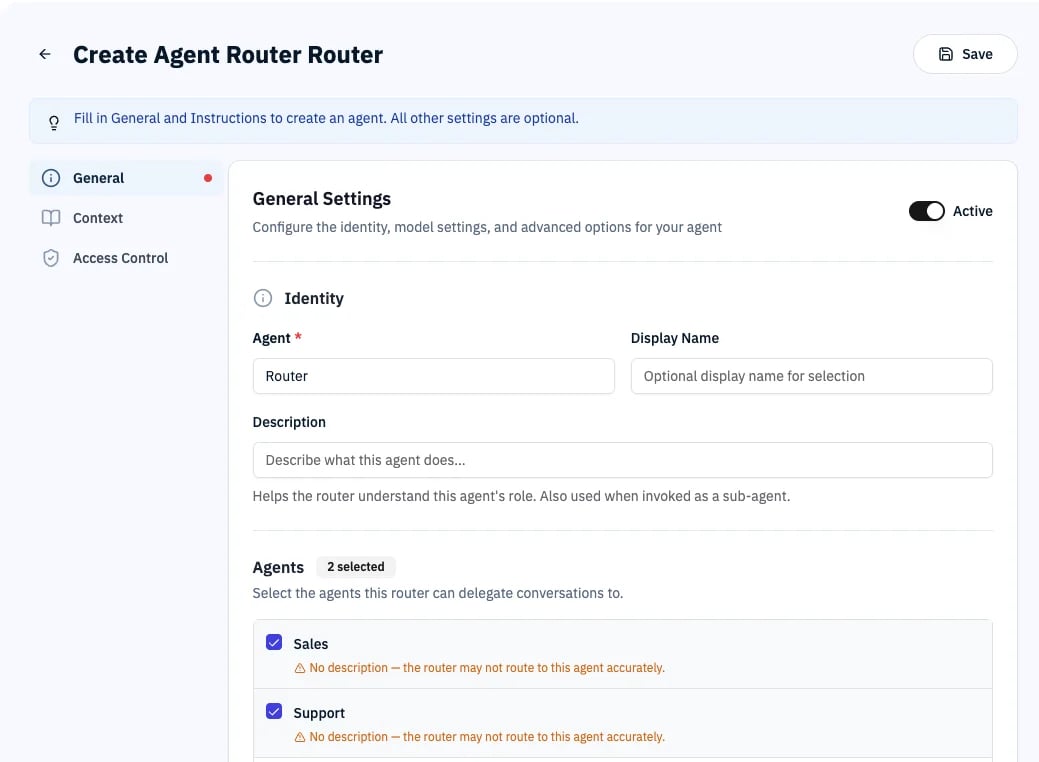Uncheck the Sales agent checkbox
Viewport: 1039px width, 762px height.
(274, 642)
